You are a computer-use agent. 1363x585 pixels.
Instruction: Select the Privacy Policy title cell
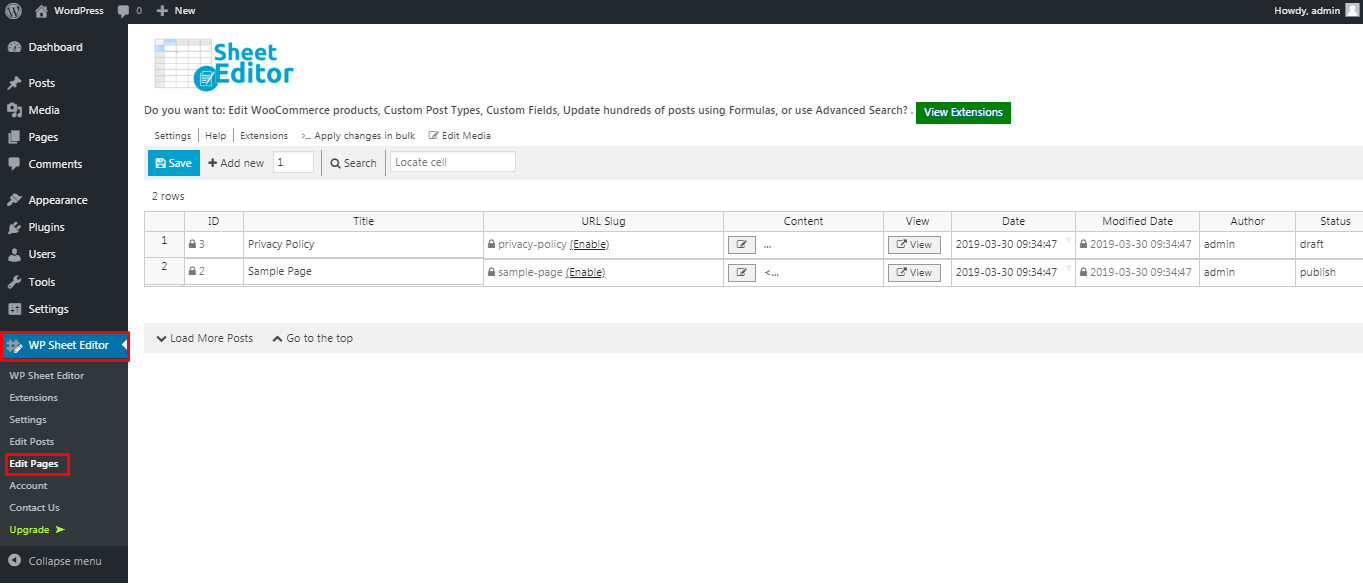pyautogui.click(x=363, y=244)
